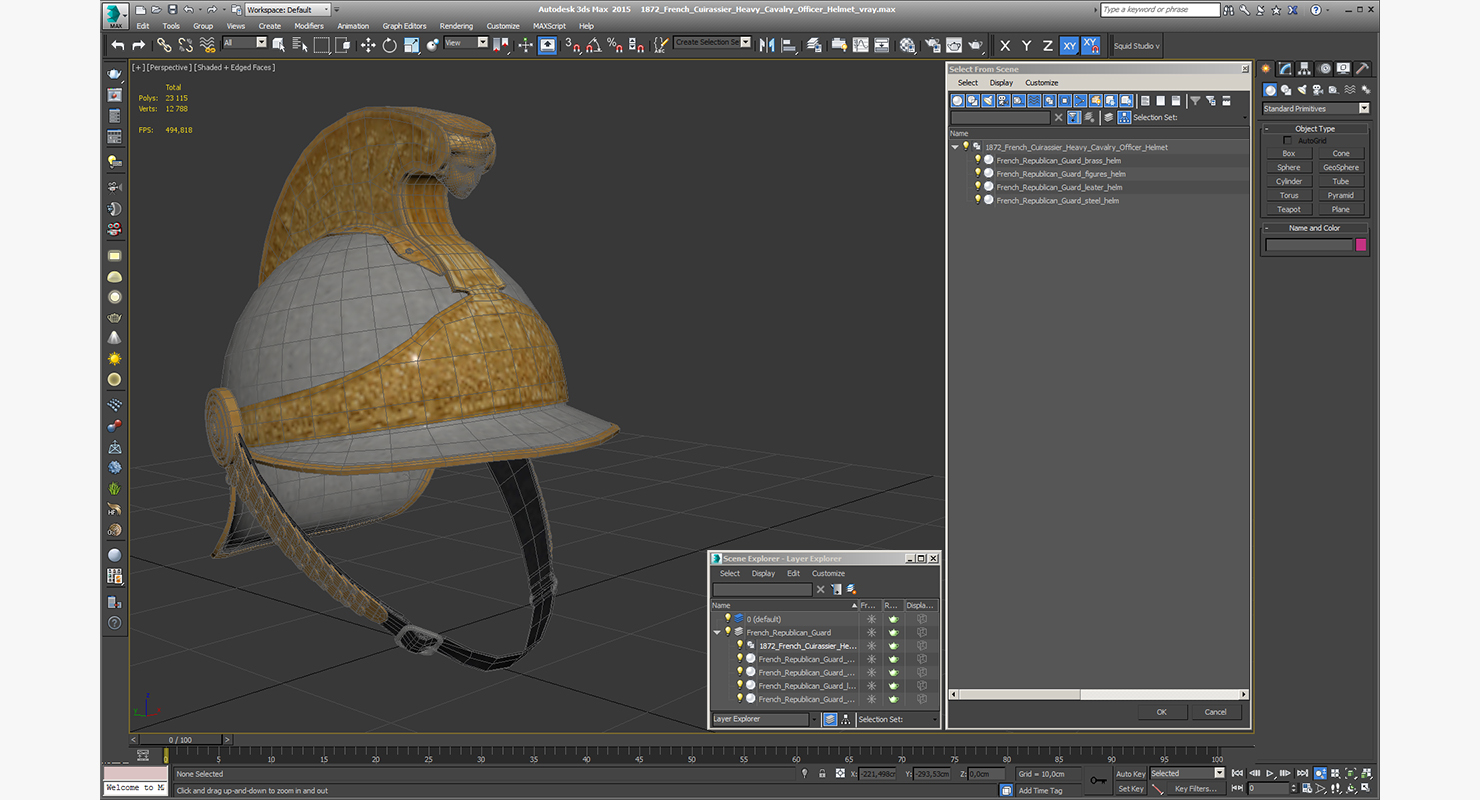The image size is (1480, 800).
Task: Open Display menu in Select From Scene
Action: [1001, 83]
